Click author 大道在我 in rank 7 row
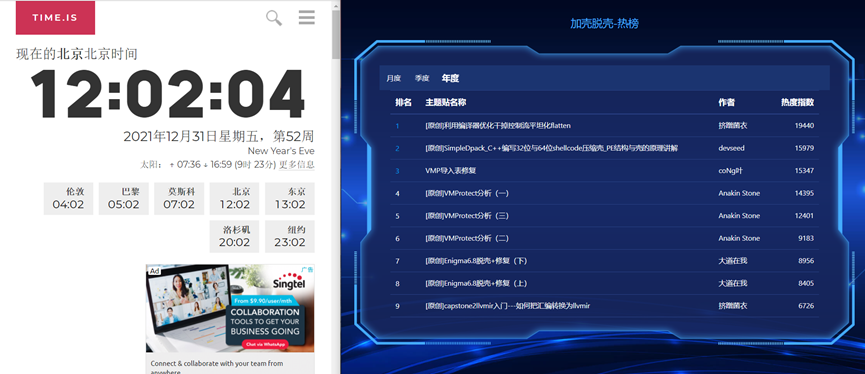The height and width of the screenshot is (374, 865). click(x=733, y=261)
